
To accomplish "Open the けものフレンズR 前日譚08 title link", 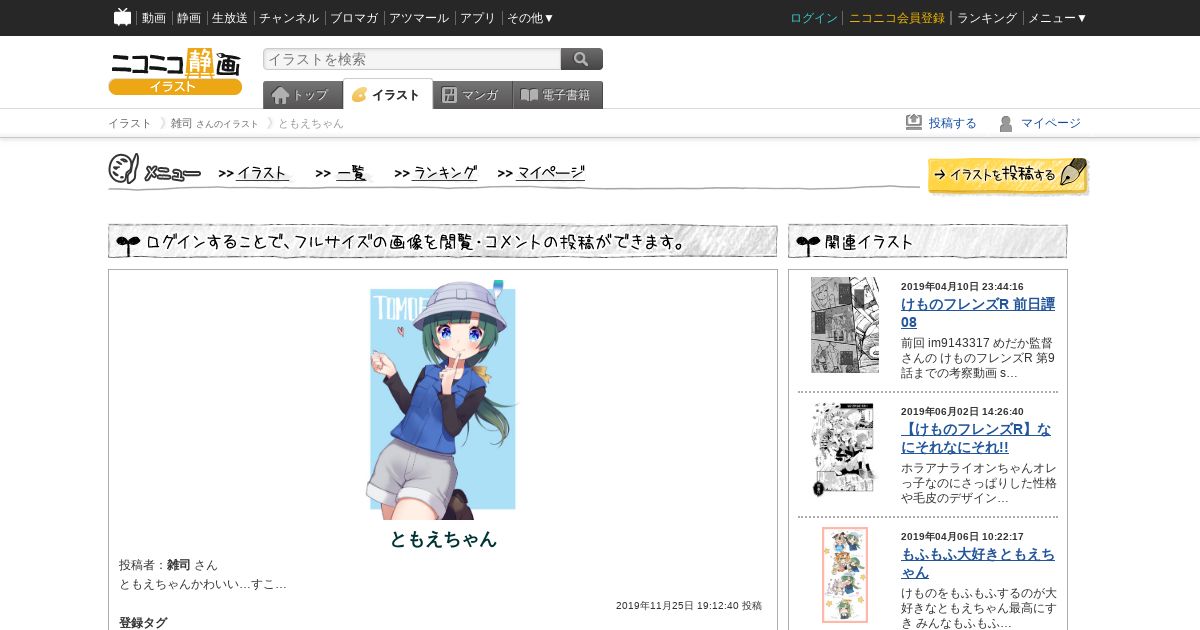I will (x=978, y=313).
